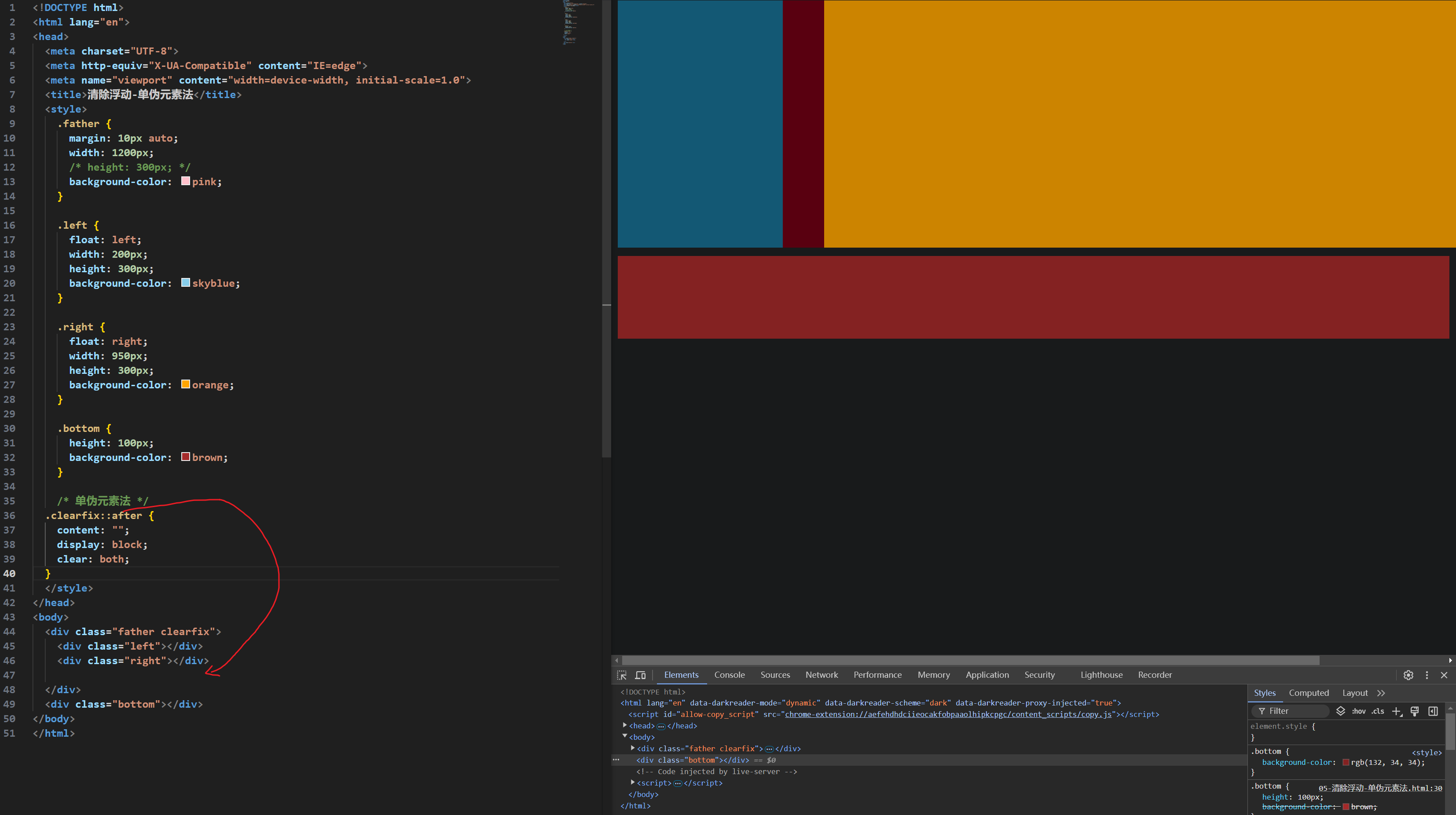
Task: Expand the head element node
Action: [x=624, y=725]
